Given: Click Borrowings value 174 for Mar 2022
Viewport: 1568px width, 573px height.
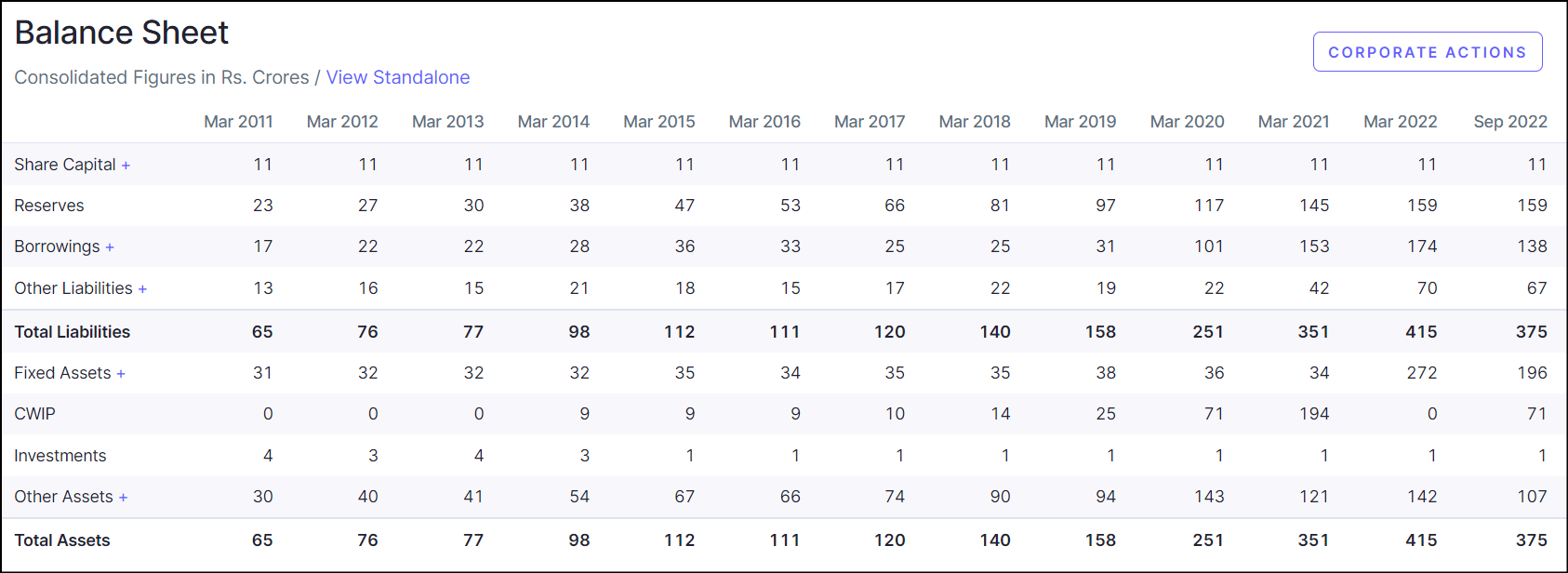Looking at the screenshot, I should [x=1421, y=247].
